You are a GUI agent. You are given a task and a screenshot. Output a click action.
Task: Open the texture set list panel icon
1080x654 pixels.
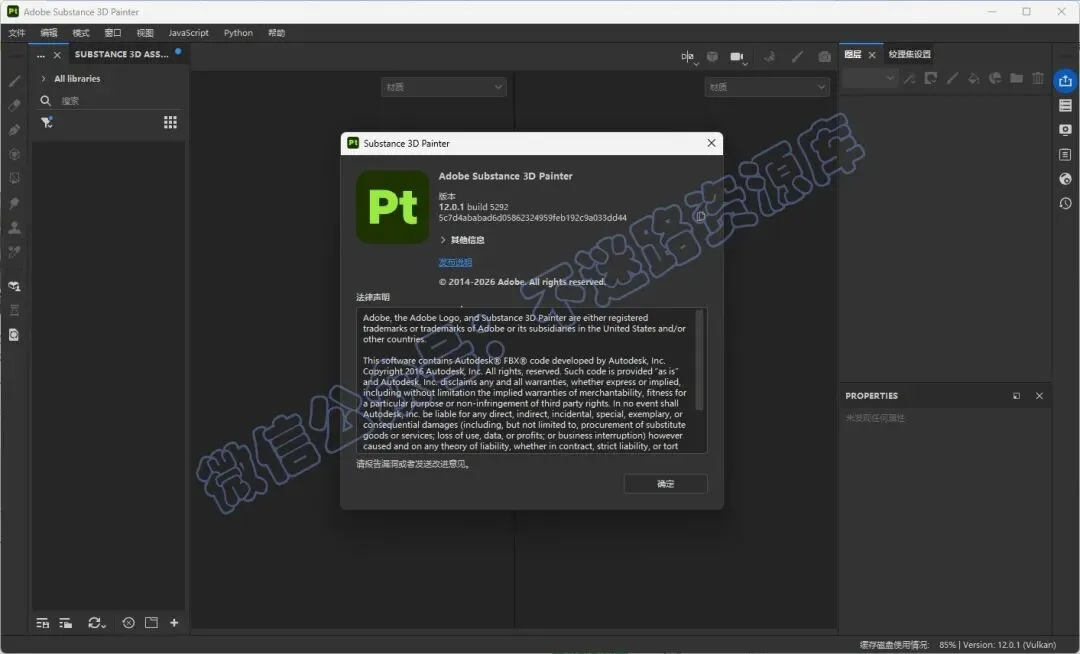(1065, 105)
